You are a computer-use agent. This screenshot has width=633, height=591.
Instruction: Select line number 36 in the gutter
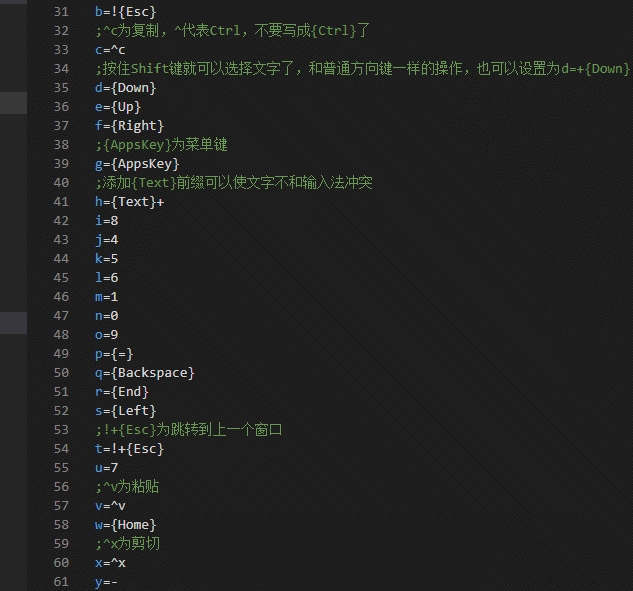(x=61, y=106)
